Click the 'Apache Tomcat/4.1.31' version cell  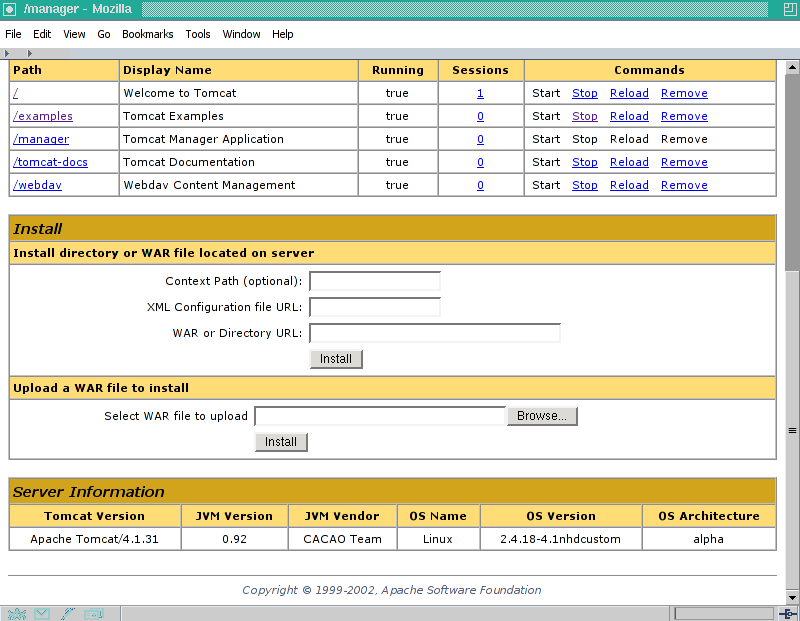94,539
